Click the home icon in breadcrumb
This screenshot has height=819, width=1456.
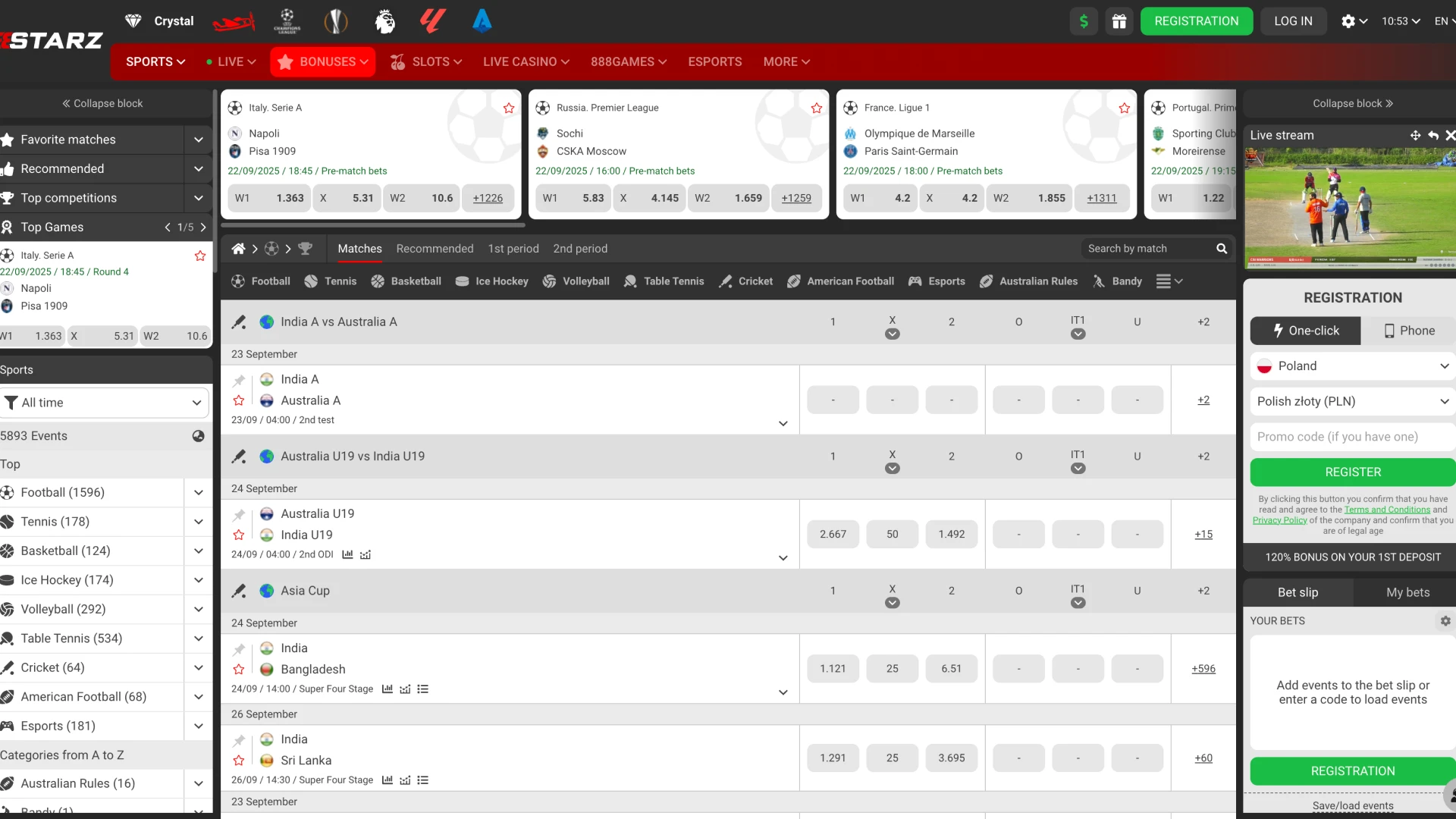point(238,249)
